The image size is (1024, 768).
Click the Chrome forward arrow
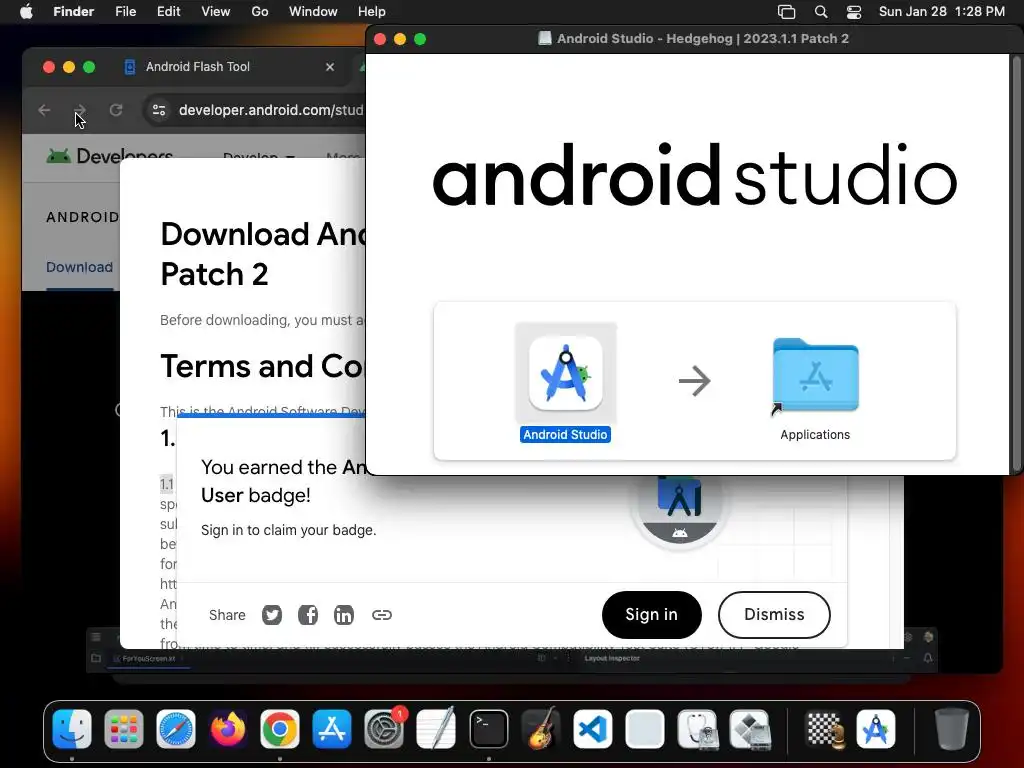tap(80, 110)
